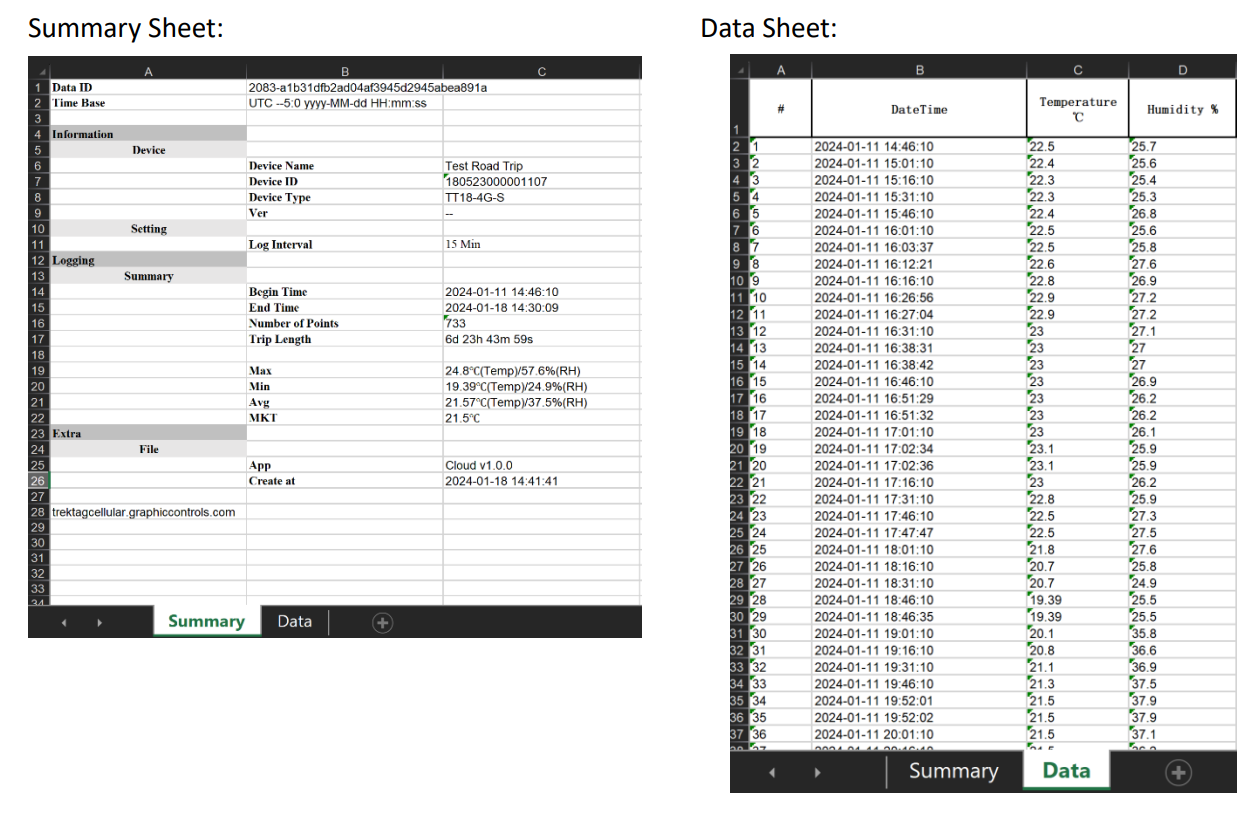
Task: Add a new sheet in the Summary Sheet window
Action: pos(381,622)
